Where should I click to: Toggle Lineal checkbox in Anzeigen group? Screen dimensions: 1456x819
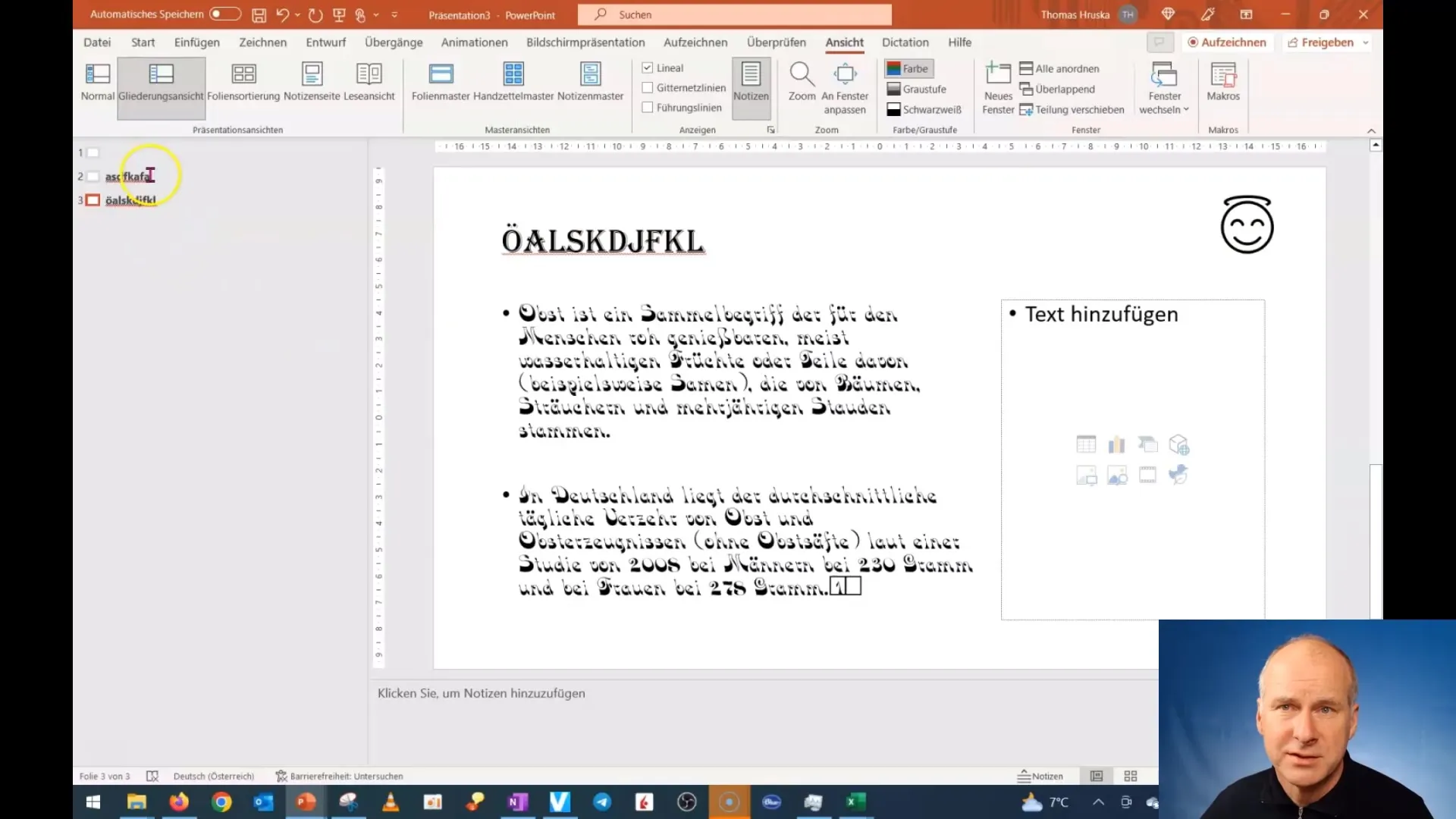coord(649,67)
